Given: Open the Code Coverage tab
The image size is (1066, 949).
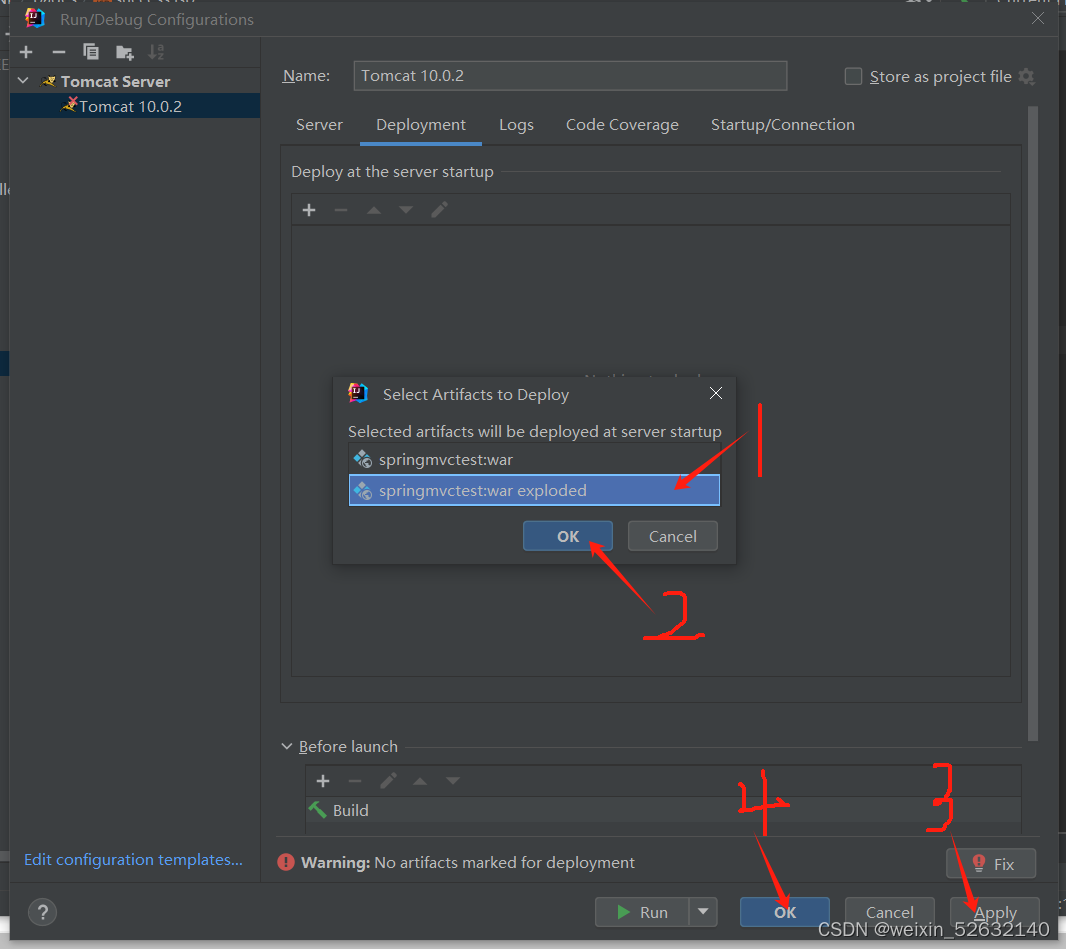Looking at the screenshot, I should pyautogui.click(x=622, y=124).
